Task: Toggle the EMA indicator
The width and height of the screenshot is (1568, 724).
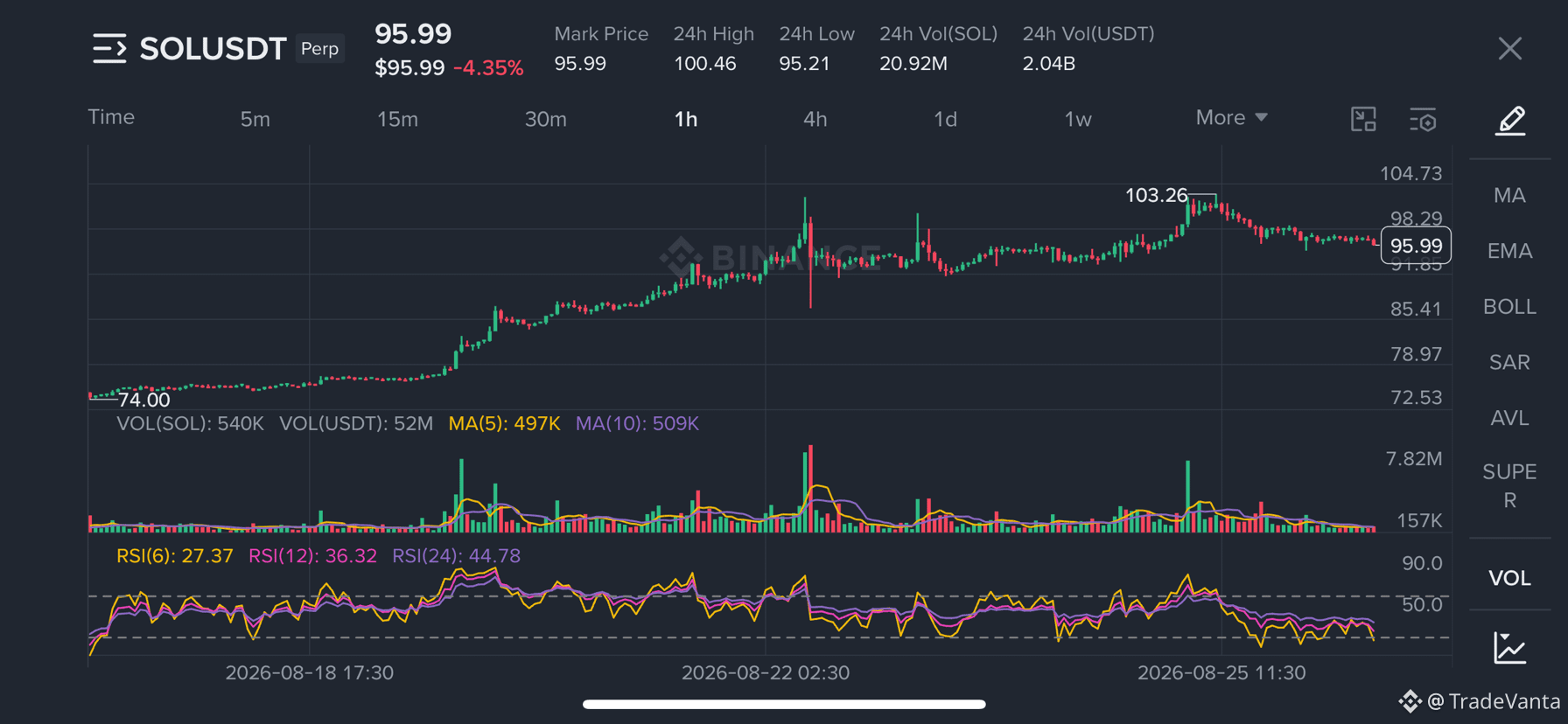Action: (1510, 251)
